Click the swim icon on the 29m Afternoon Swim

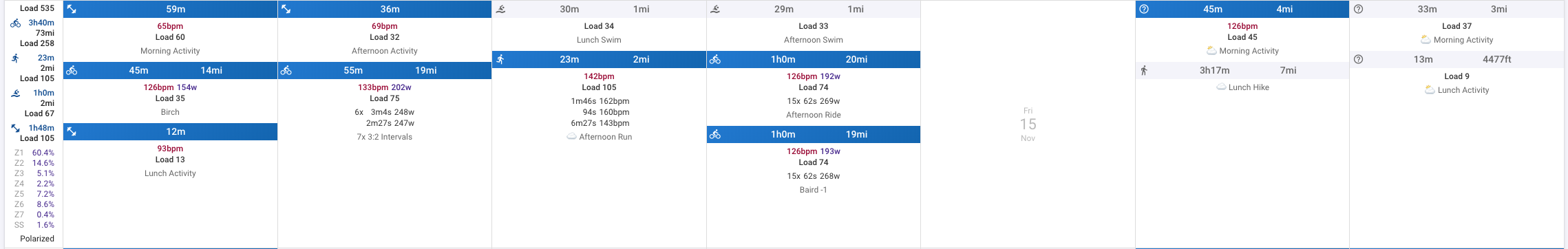pyautogui.click(x=716, y=9)
